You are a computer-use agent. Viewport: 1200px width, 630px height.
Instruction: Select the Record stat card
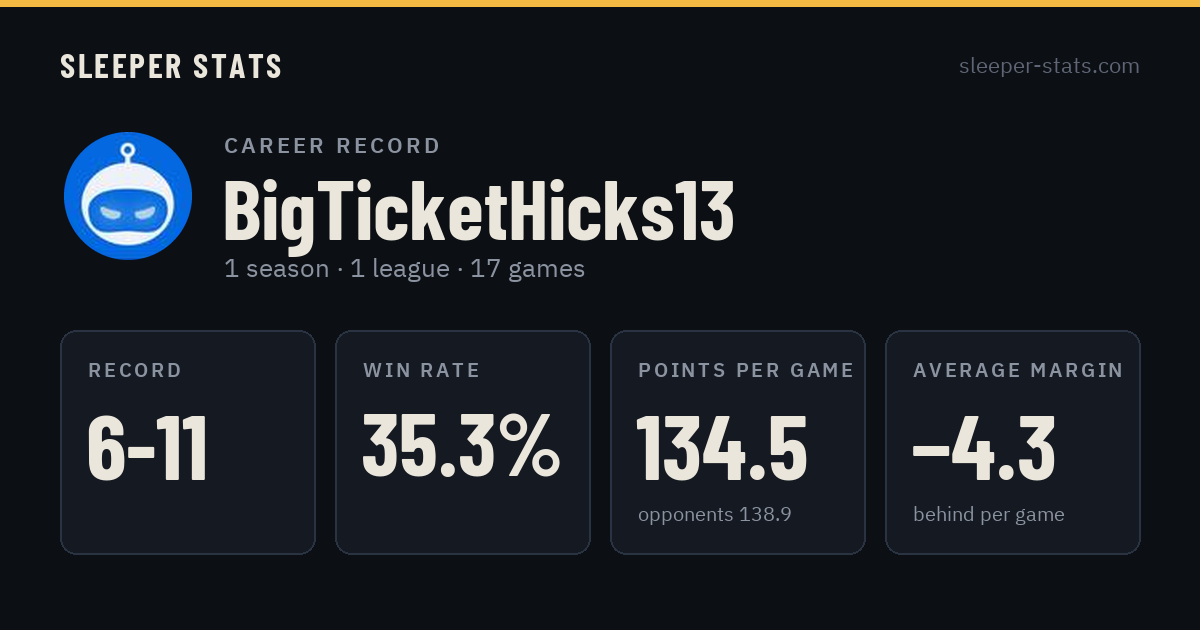coord(188,442)
